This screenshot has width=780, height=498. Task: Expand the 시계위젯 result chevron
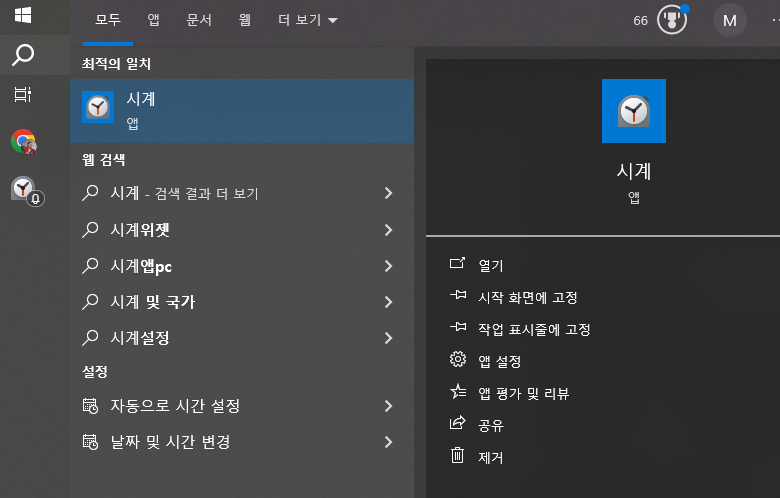tap(389, 229)
